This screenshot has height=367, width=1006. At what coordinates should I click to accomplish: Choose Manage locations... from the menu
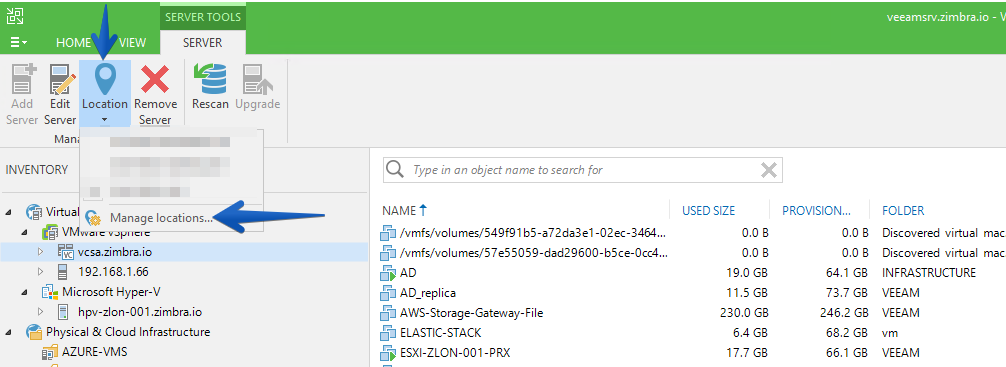pos(160,218)
